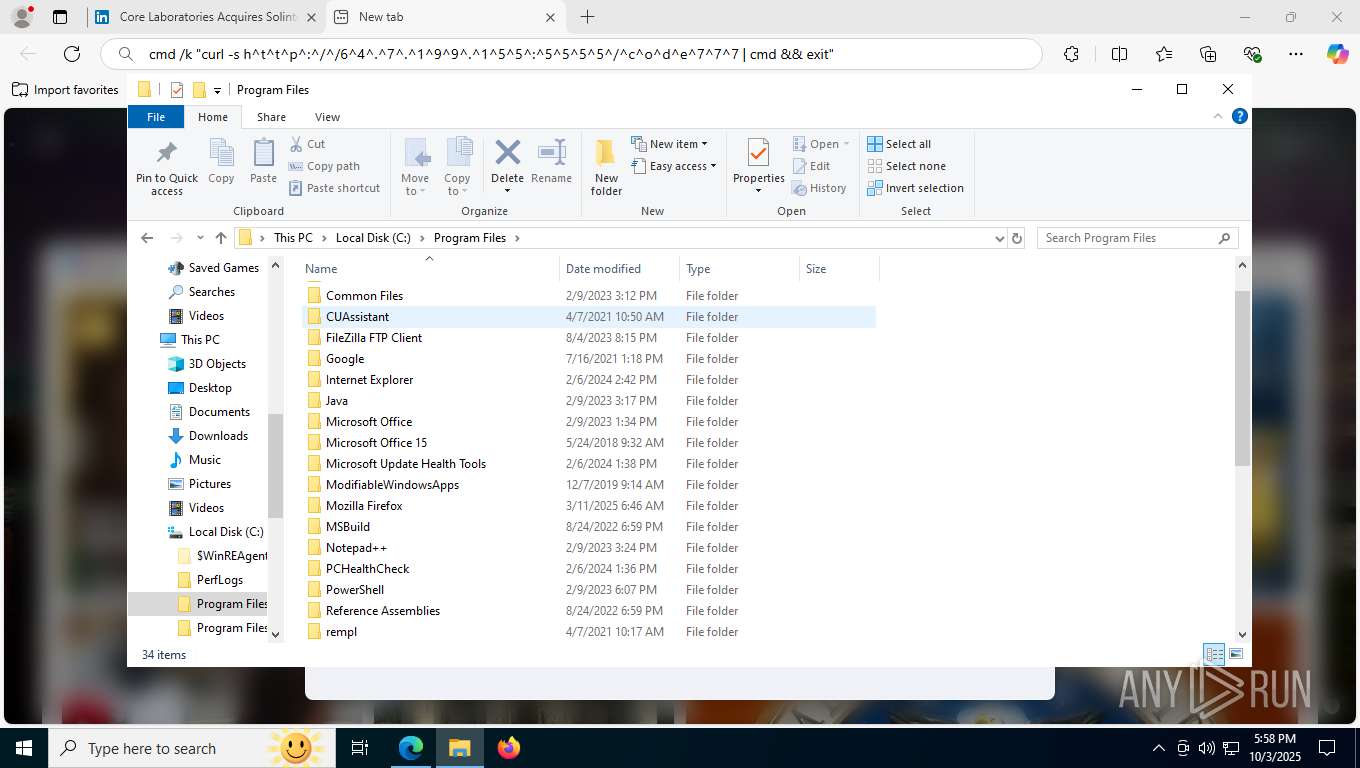The height and width of the screenshot is (768, 1360).
Task: Click the red Delete icon
Action: (x=507, y=152)
